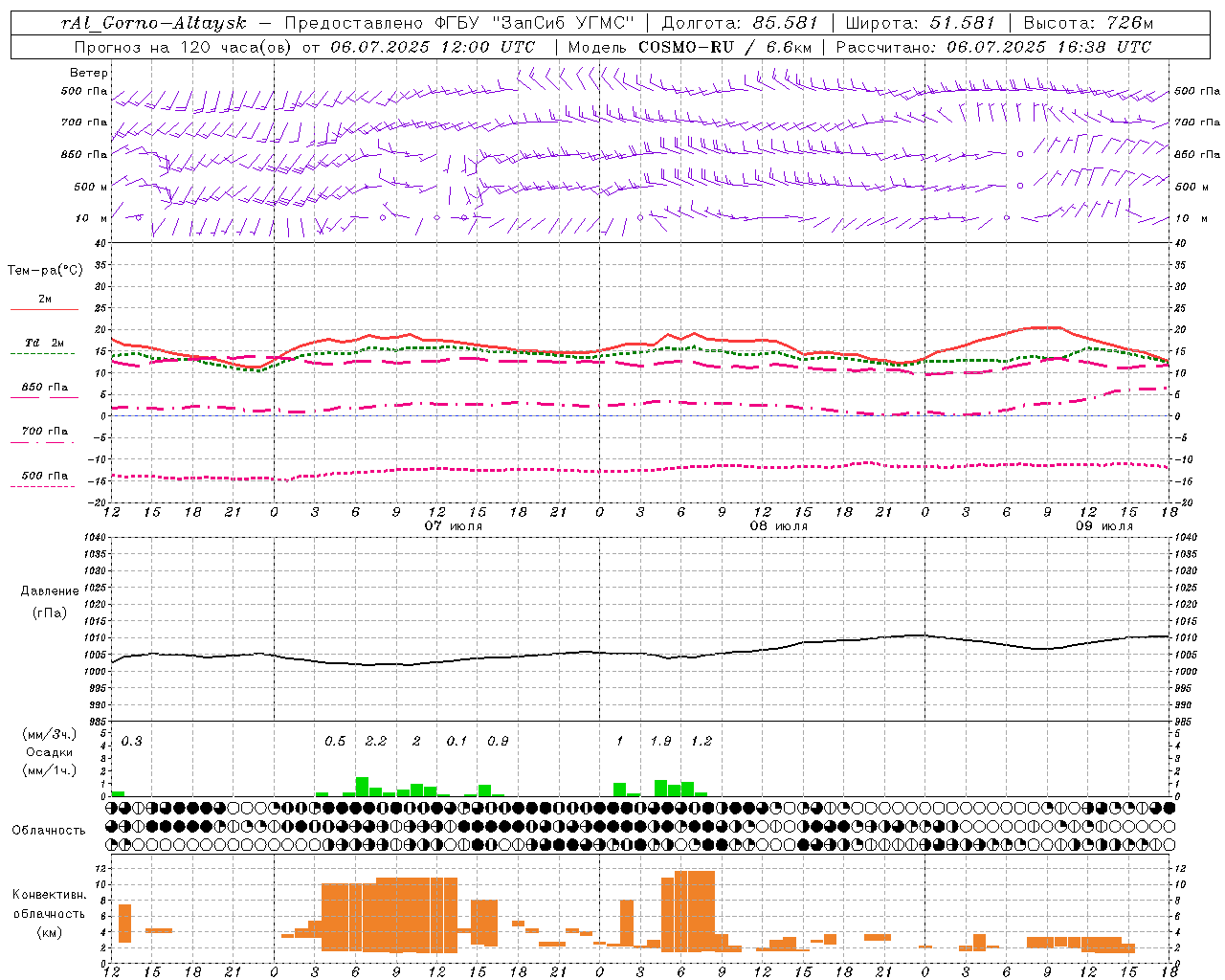This screenshot has height=980, width=1225.
Task: Click the Ветер wind panel label
Action: 89,73
